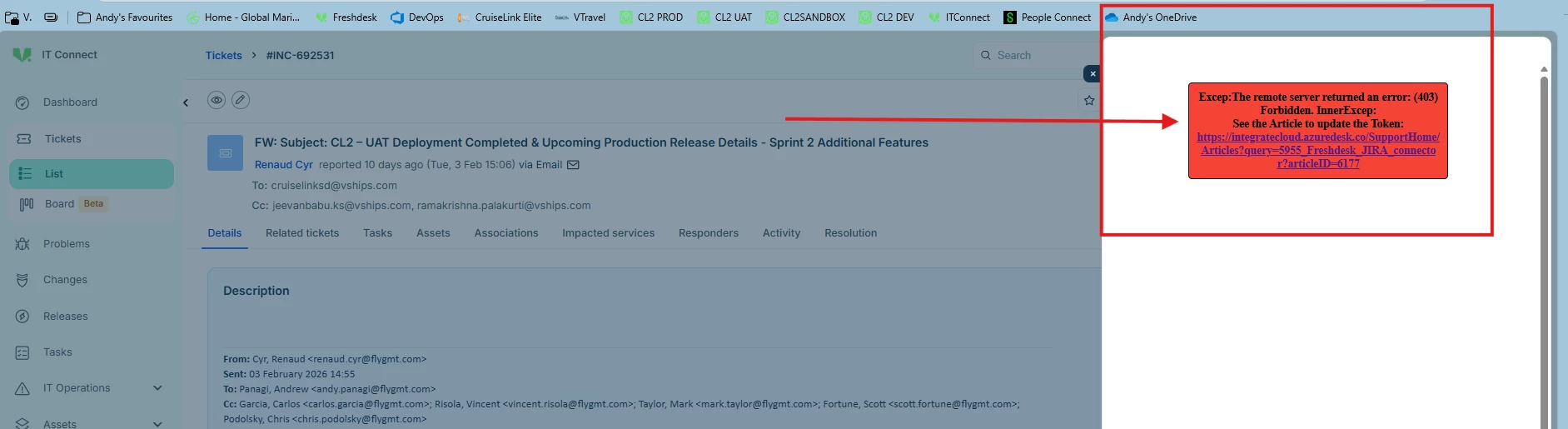1568x429 pixels.
Task: Open Andy's OneDrive bookmark
Action: pos(1151,17)
